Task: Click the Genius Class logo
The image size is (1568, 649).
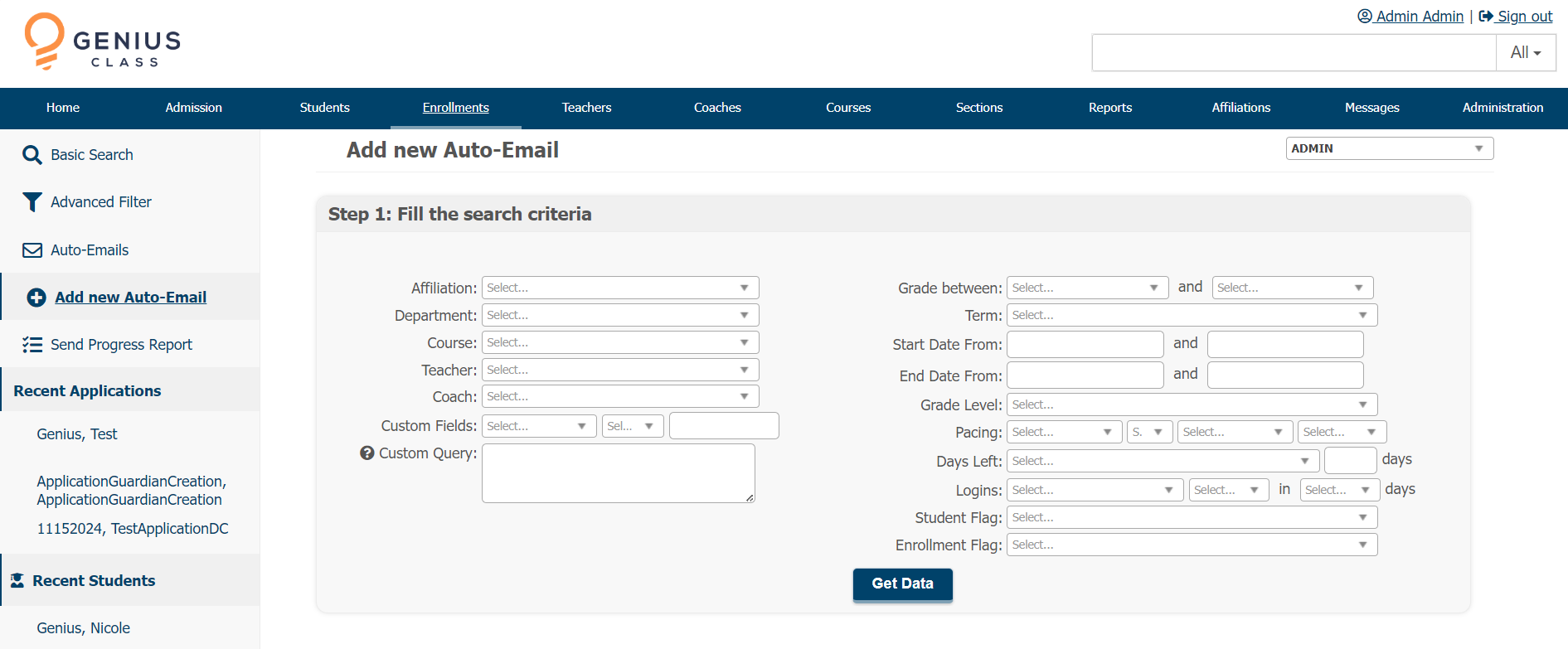Action: coord(103,42)
